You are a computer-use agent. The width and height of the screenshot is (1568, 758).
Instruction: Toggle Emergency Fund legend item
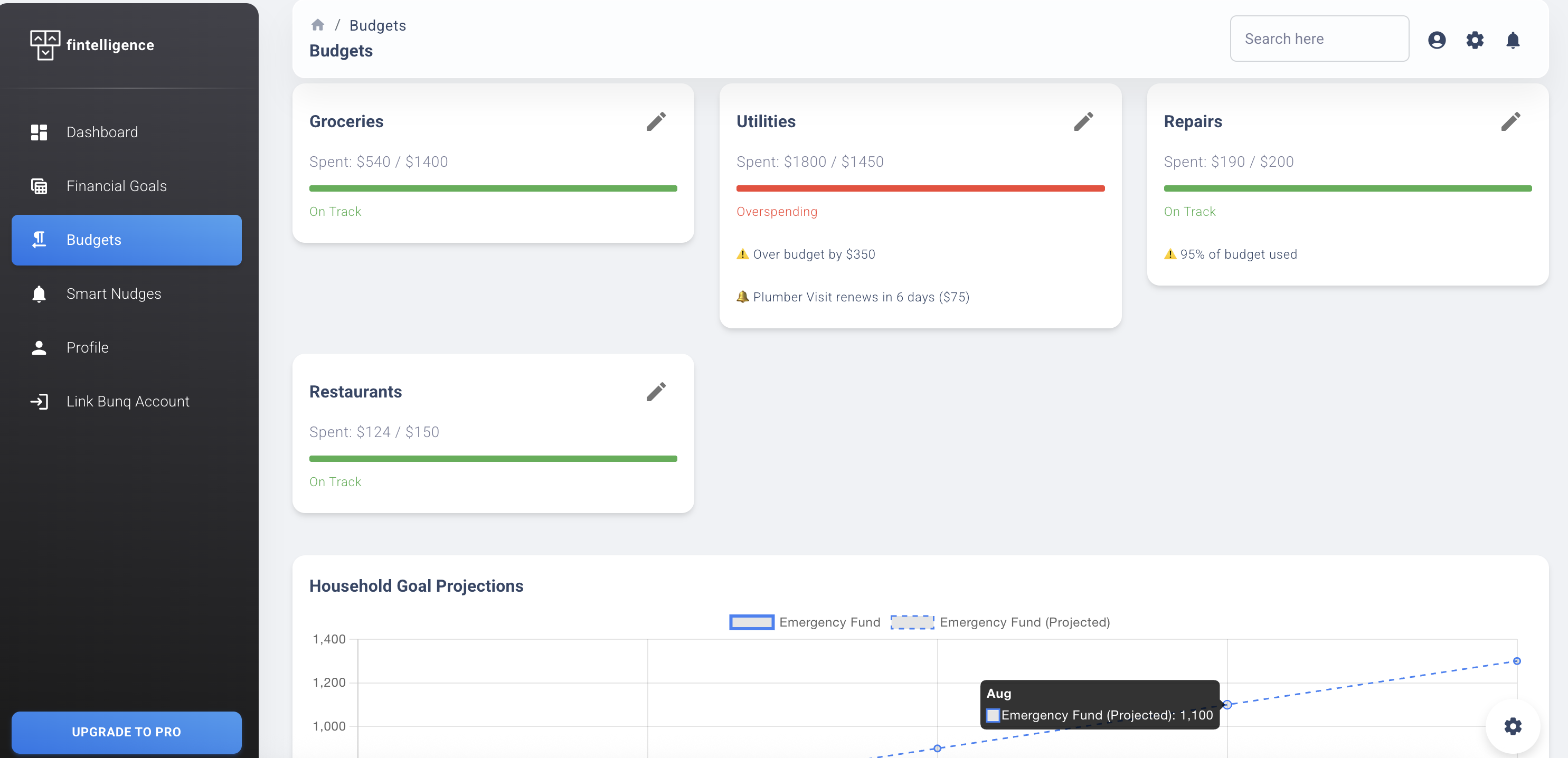805,622
